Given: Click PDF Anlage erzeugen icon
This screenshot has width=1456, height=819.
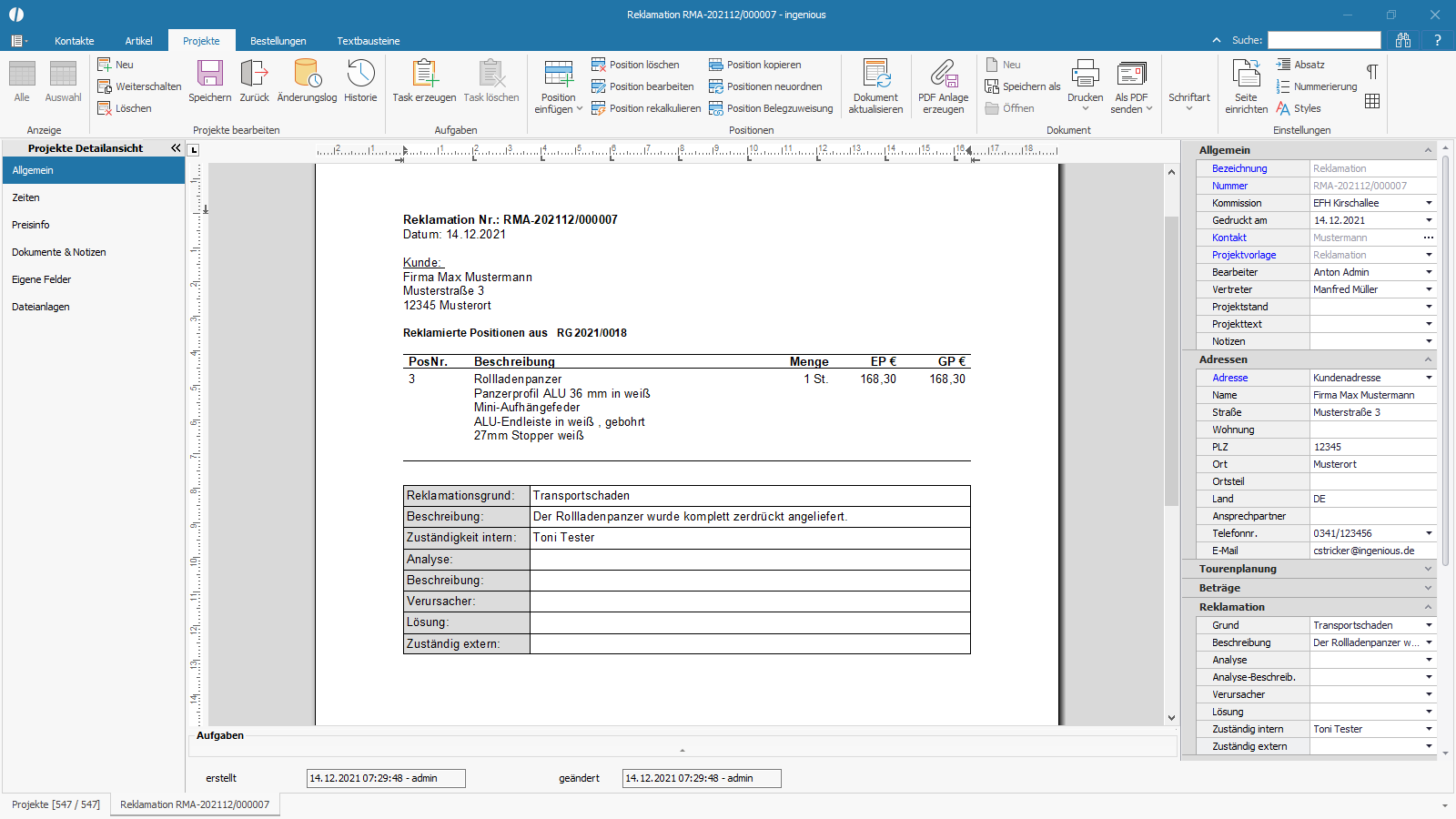Looking at the screenshot, I should tap(944, 74).
